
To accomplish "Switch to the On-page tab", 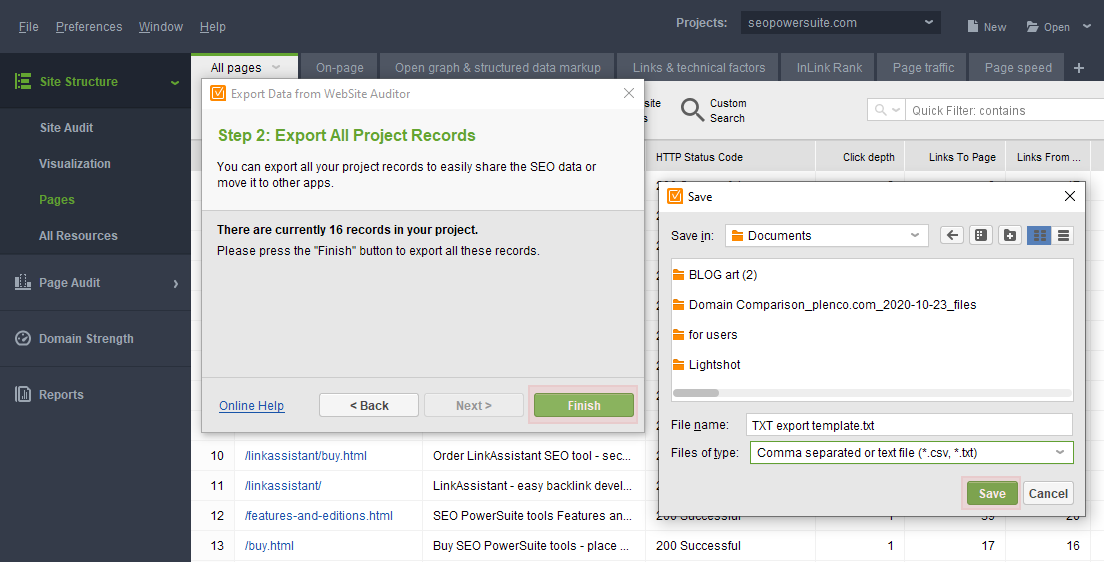I will [x=339, y=68].
